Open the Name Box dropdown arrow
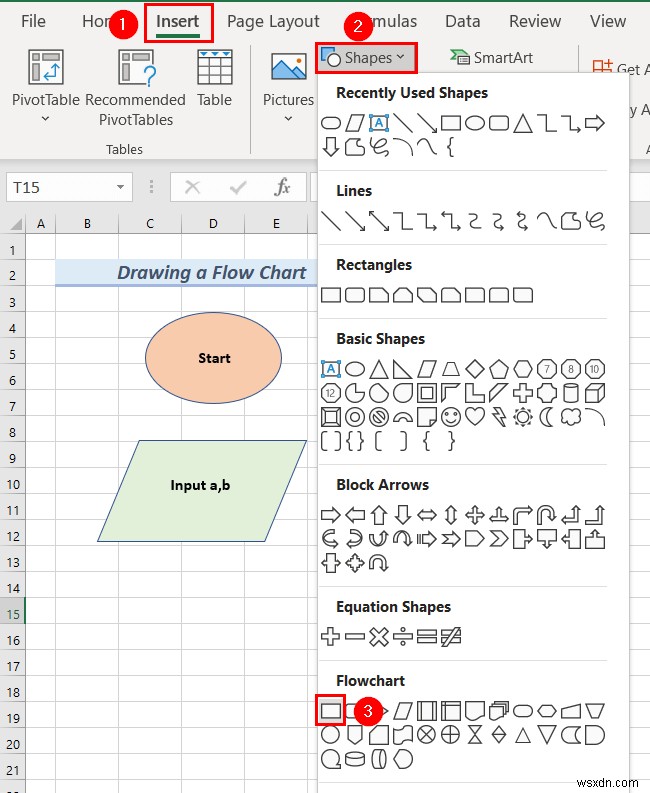The height and width of the screenshot is (793, 650). tap(120, 187)
